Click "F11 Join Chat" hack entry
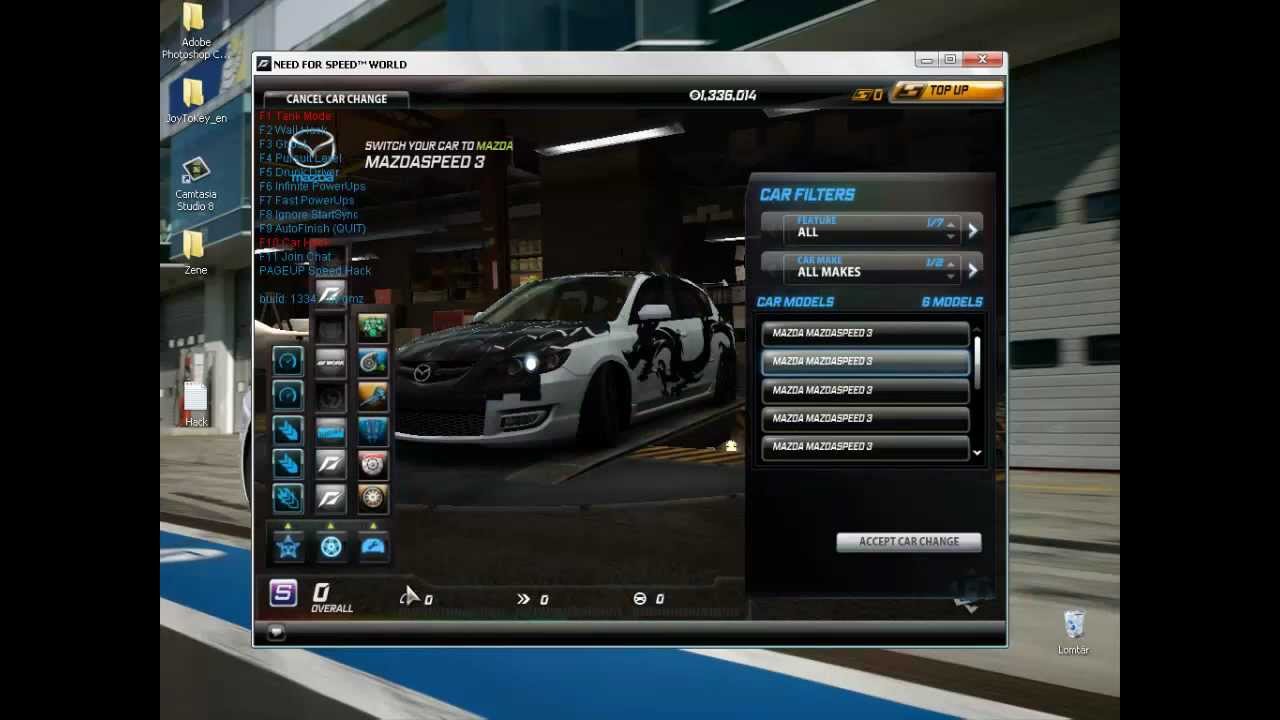Image resolution: width=1280 pixels, height=720 pixels. pos(295,256)
